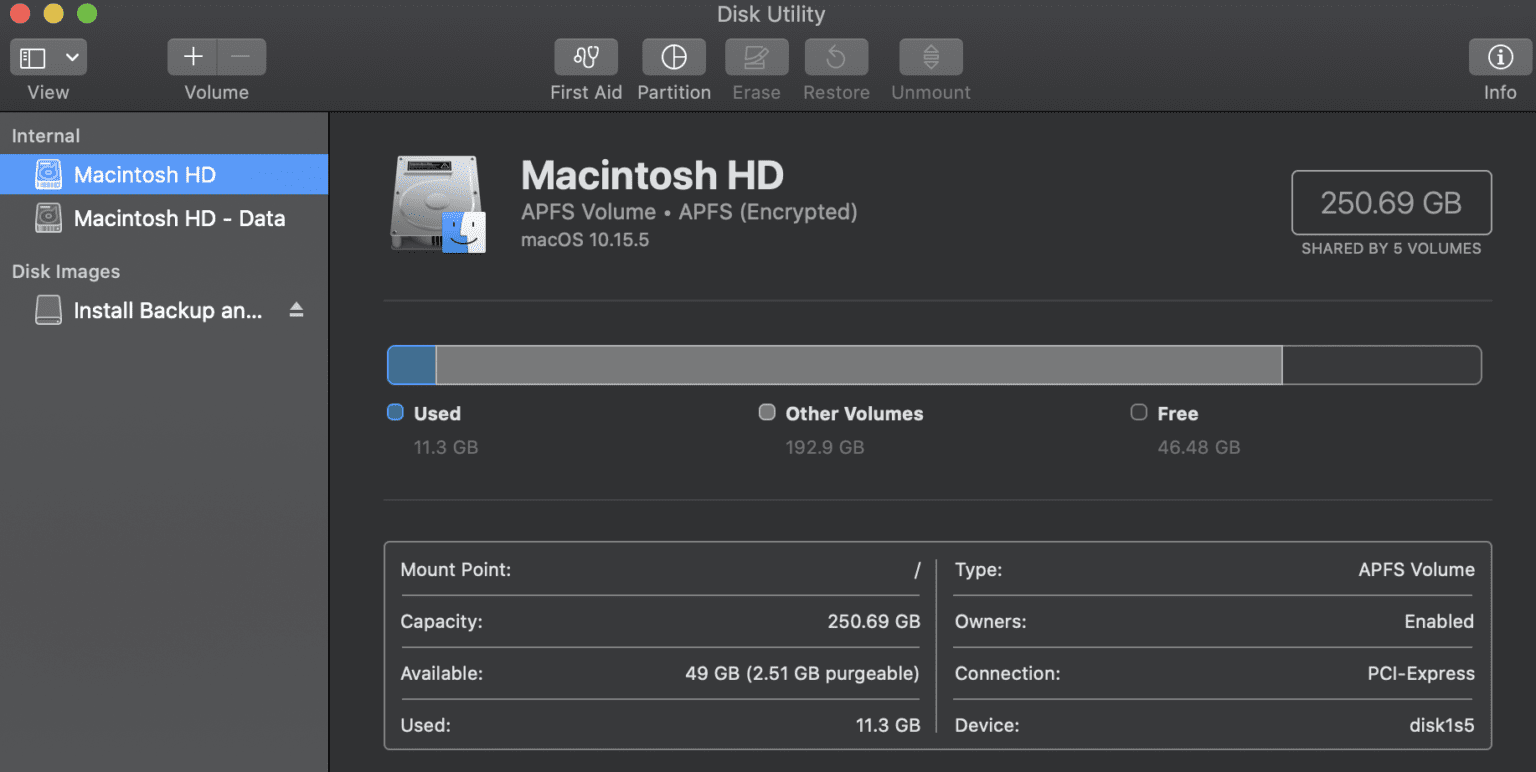This screenshot has height=772, width=1536.
Task: Toggle the Other Volumes checkbox
Action: (766, 412)
